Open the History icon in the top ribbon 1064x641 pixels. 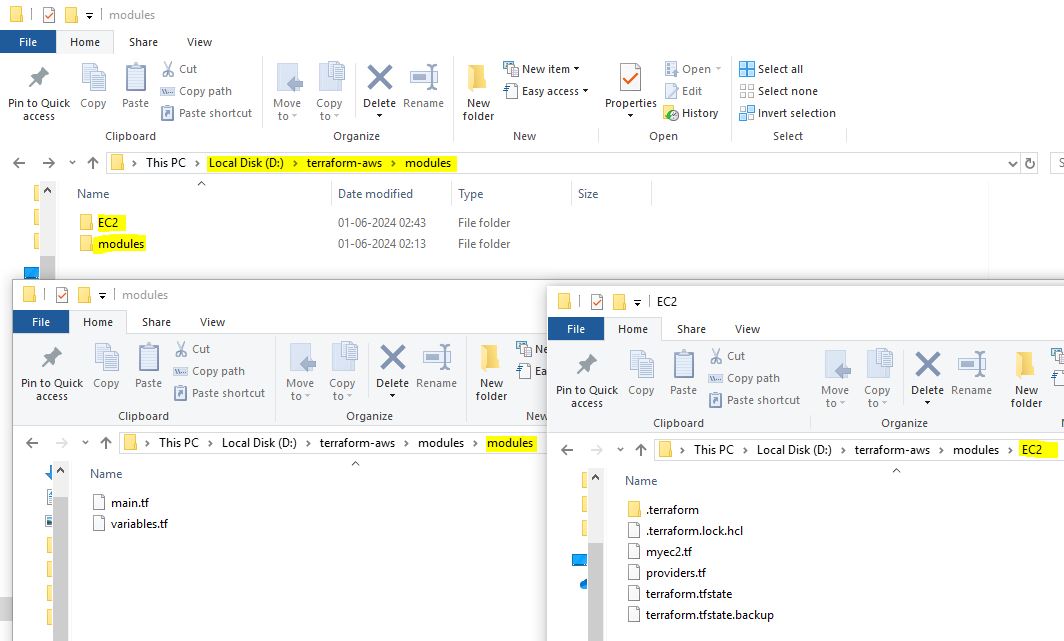coord(673,114)
